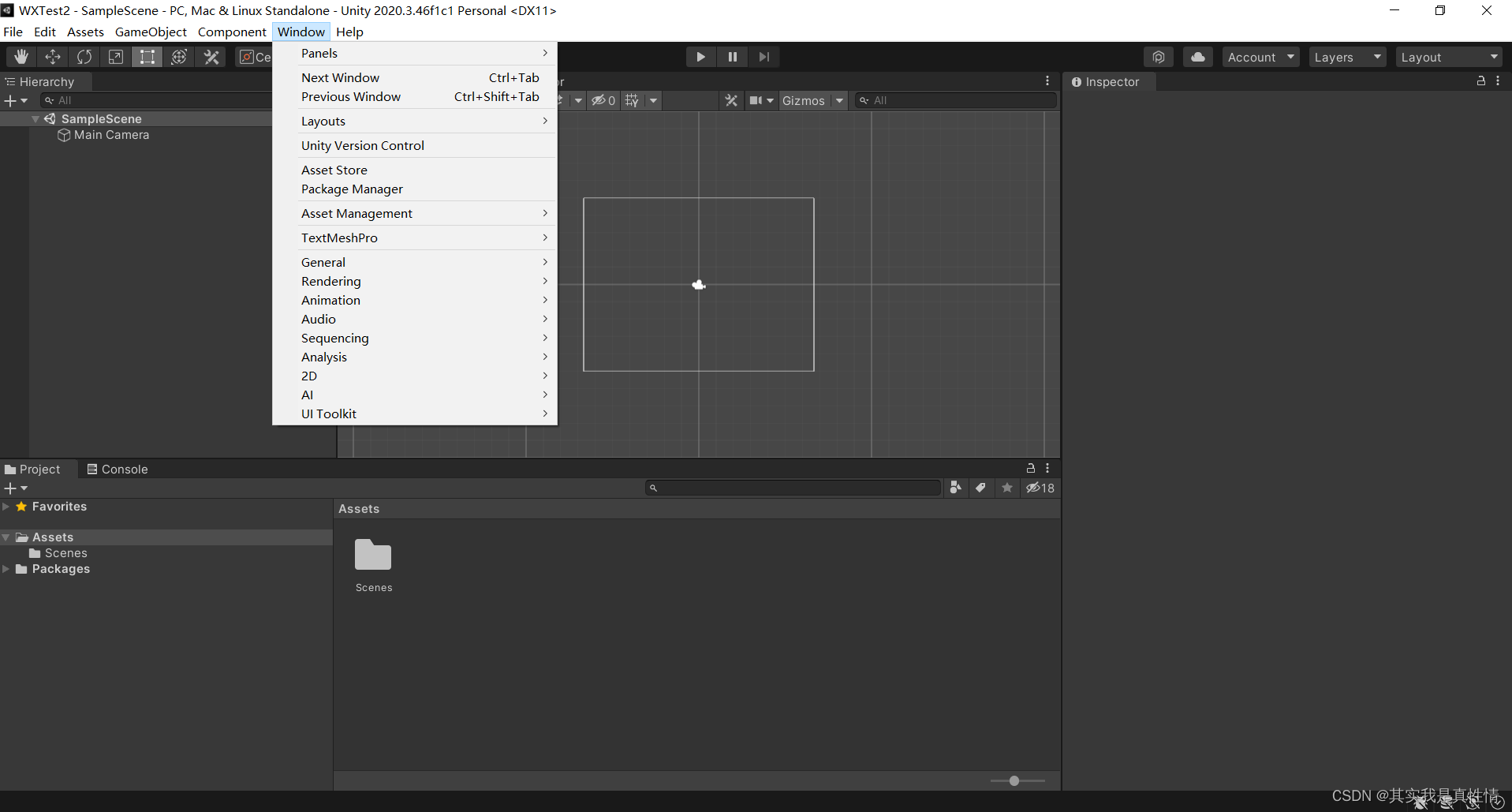Toggle Project panel lock icon

tap(1031, 468)
